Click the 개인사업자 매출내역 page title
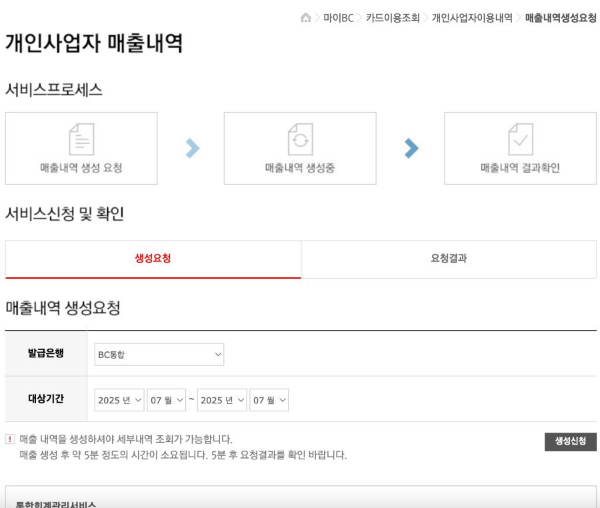600x508 pixels. click(x=94, y=43)
